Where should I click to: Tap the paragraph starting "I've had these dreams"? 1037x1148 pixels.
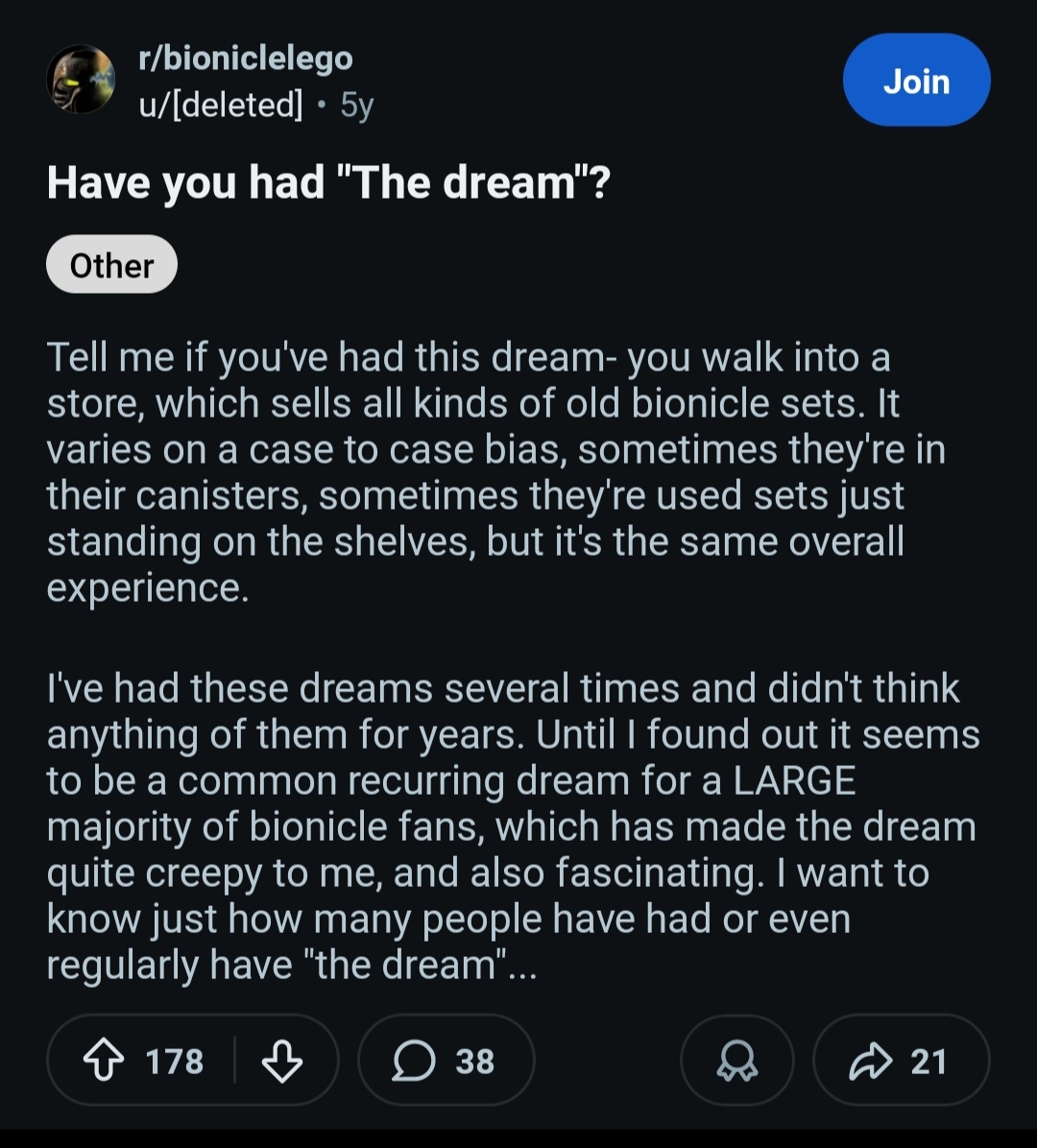(x=509, y=825)
